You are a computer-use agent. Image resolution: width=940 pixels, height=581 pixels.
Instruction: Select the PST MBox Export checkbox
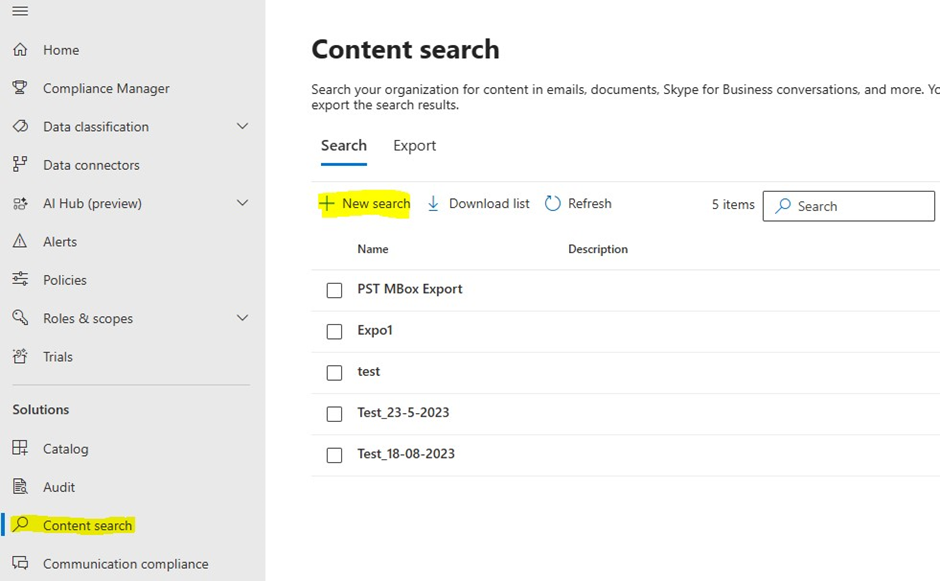pos(335,290)
